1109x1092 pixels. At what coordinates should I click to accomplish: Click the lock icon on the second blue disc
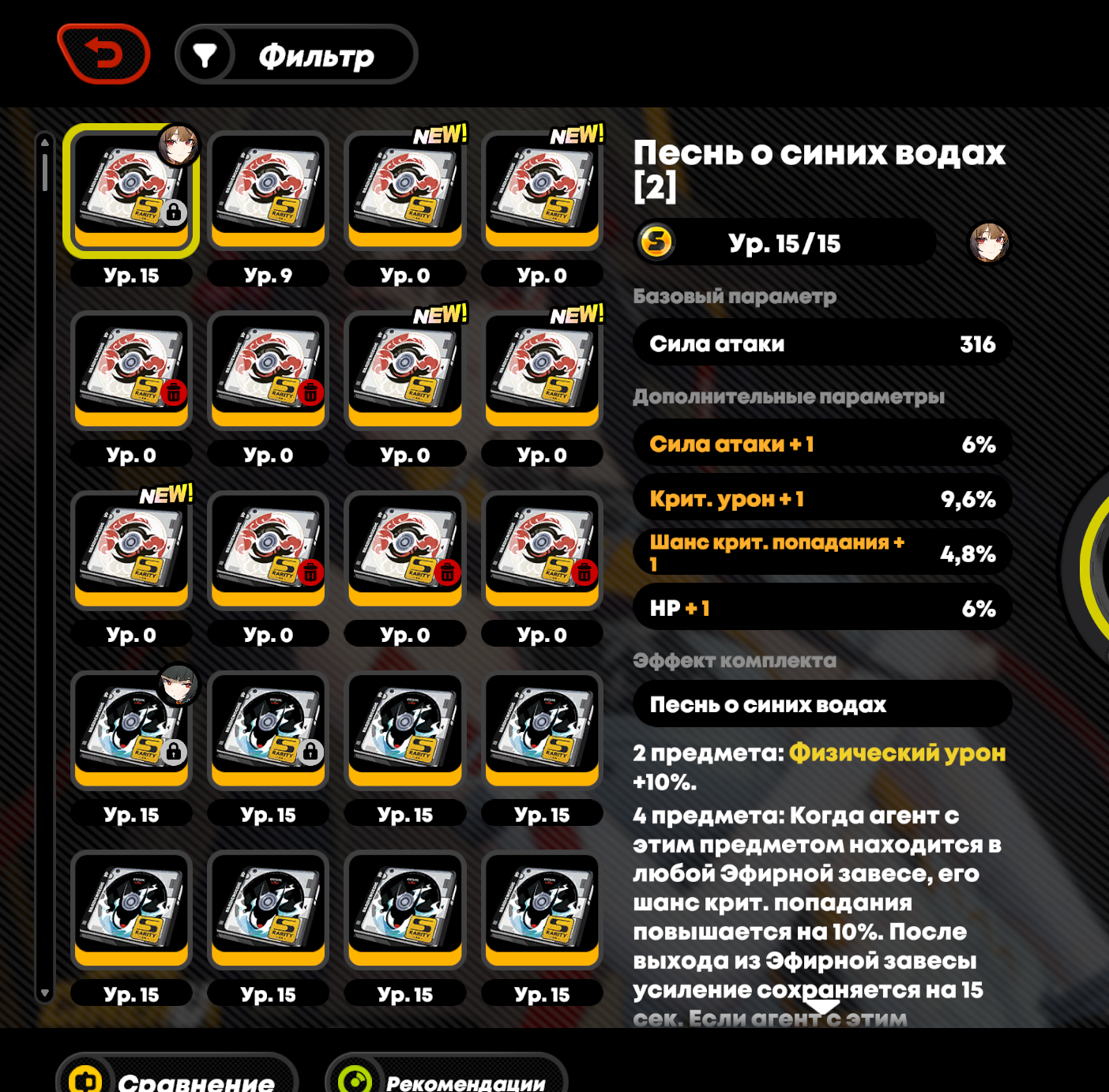click(311, 752)
